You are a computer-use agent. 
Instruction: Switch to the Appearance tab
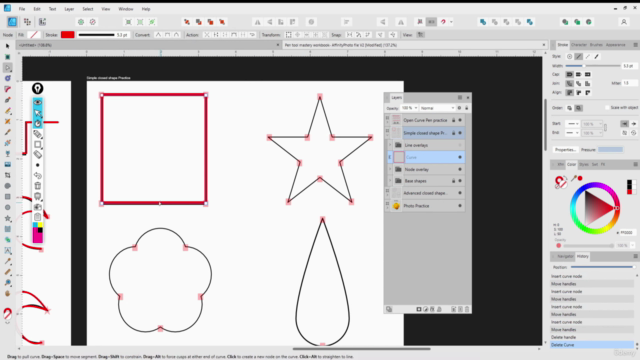tap(616, 45)
